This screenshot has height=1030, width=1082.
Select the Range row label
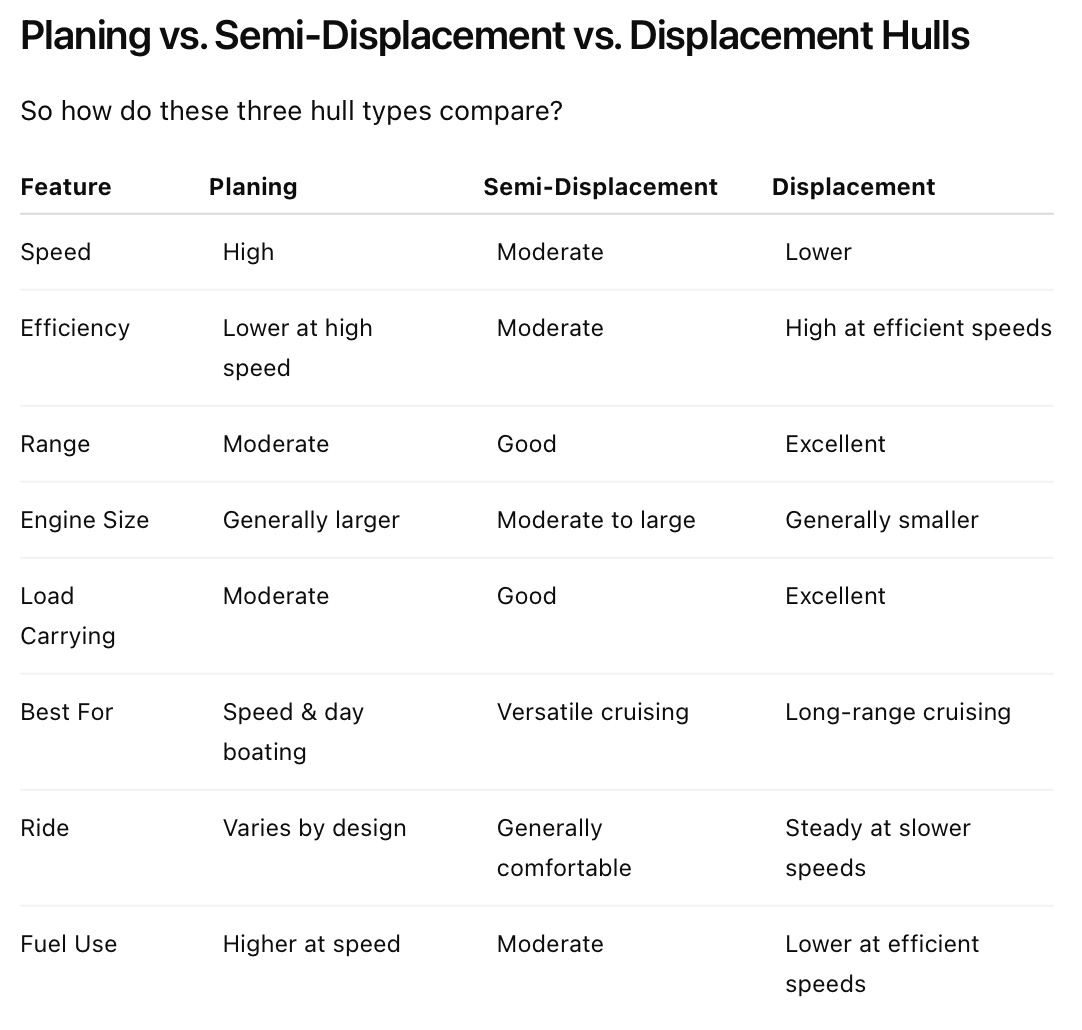click(55, 444)
